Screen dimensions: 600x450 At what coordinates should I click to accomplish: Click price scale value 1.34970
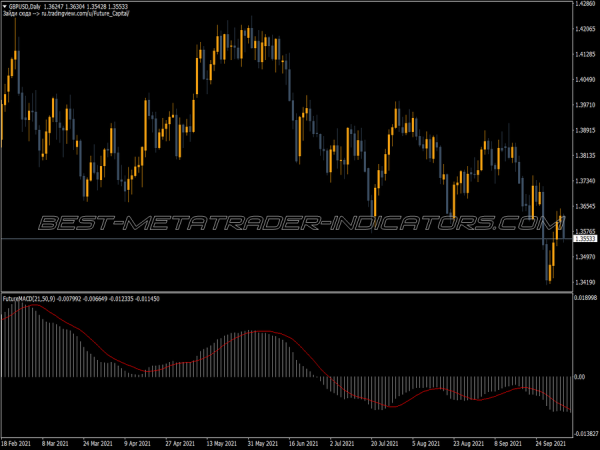[585, 257]
